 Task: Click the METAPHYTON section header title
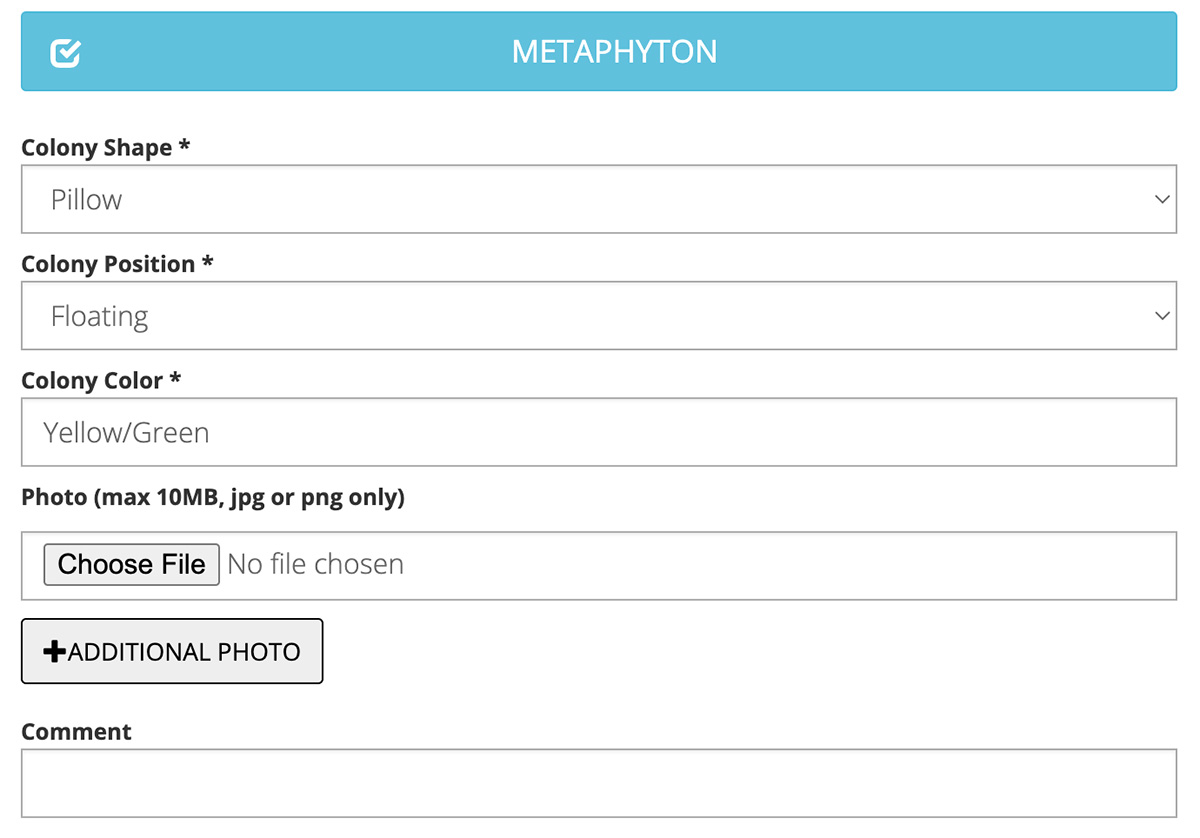(x=614, y=52)
